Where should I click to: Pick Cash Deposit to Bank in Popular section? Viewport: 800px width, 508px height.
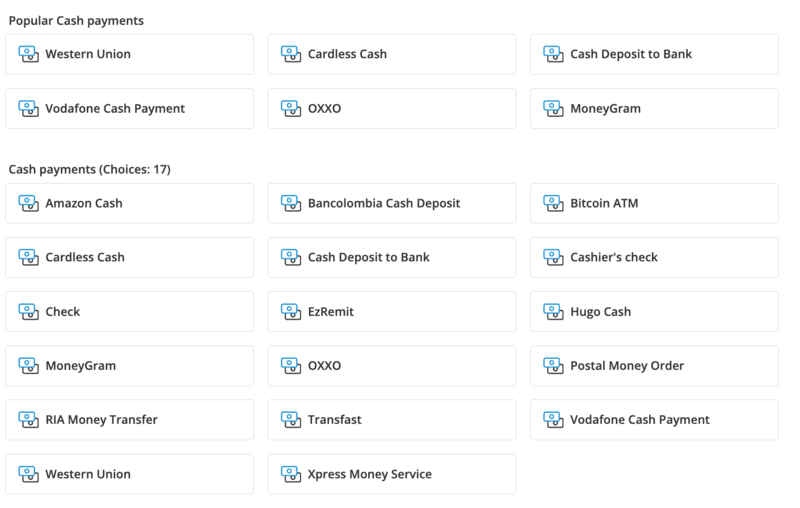tap(654, 54)
